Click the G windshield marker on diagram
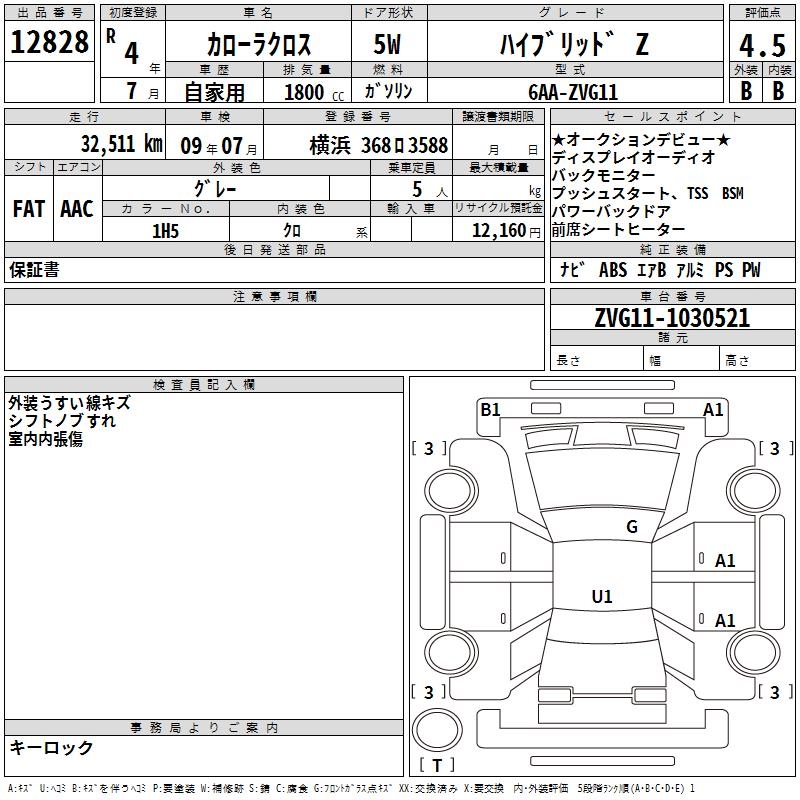This screenshot has width=800, height=800. [x=631, y=527]
